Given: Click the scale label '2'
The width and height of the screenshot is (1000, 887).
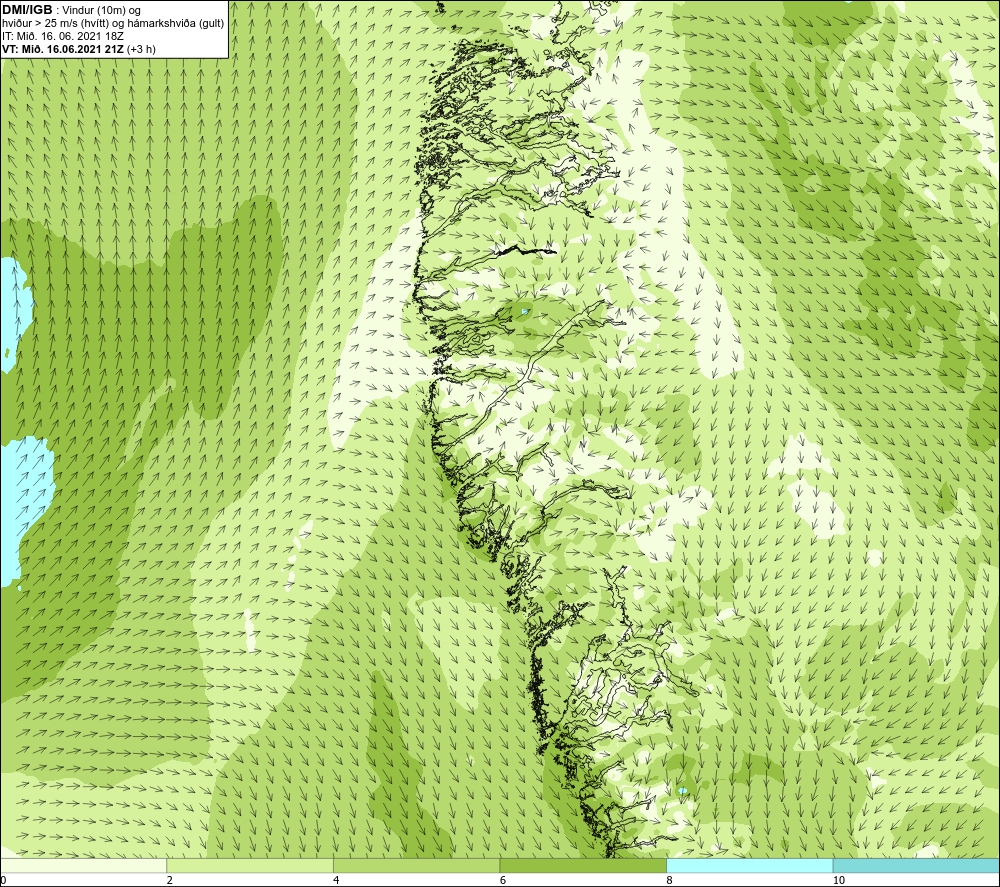Looking at the screenshot, I should [x=170, y=881].
